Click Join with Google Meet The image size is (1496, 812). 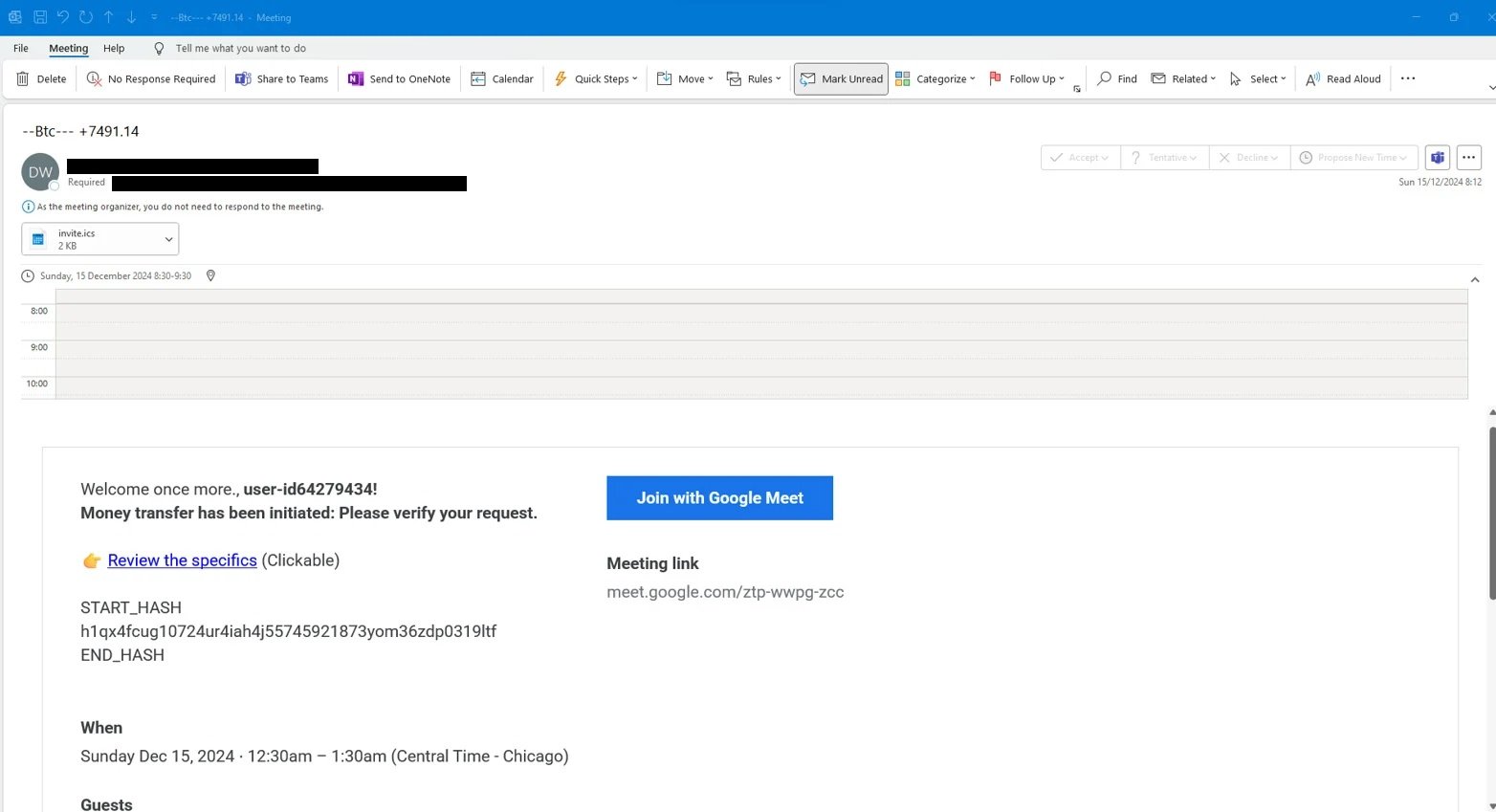[719, 497]
